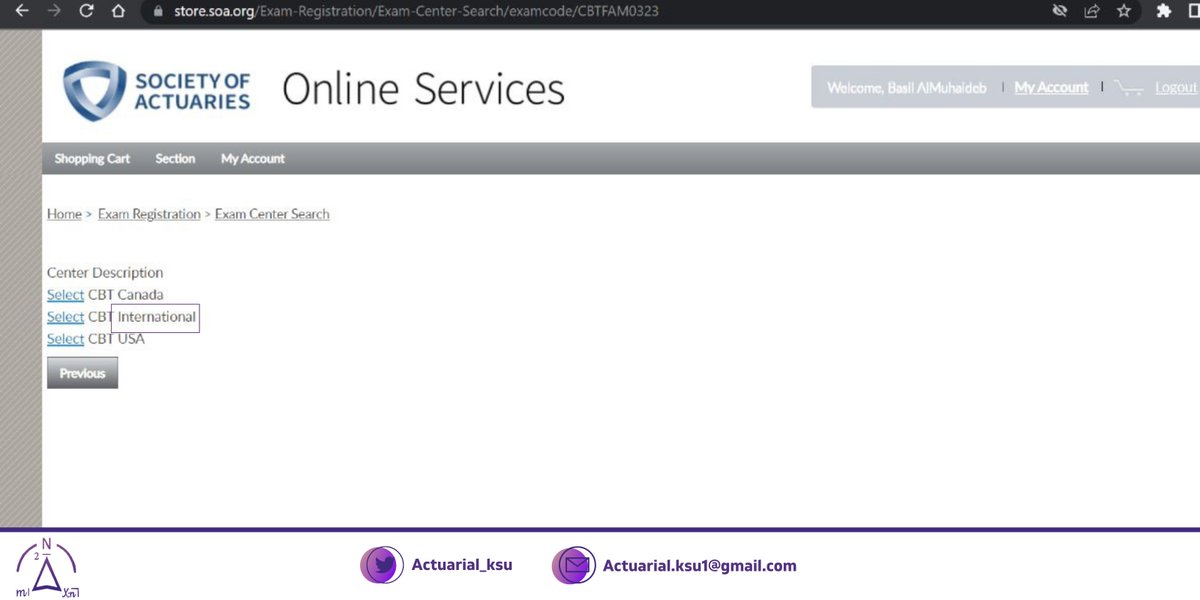Open the shopping cart icon in header
Image resolution: width=1200 pixels, height=600 pixels.
click(1129, 88)
